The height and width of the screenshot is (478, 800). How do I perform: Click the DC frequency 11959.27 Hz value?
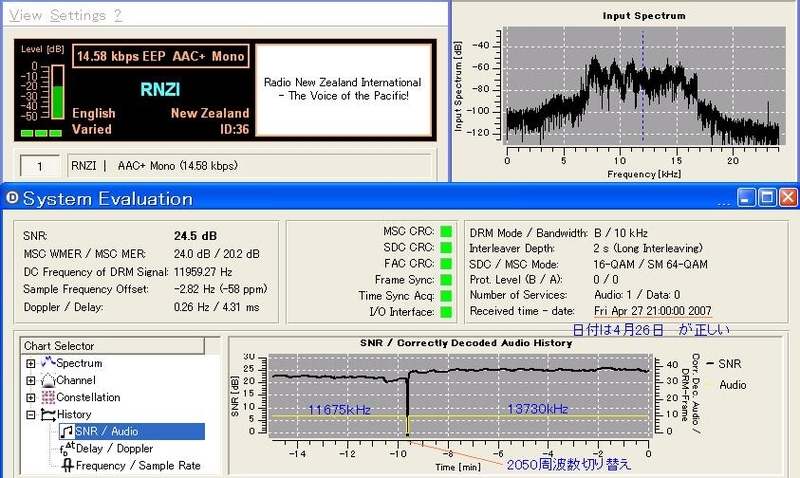(203, 272)
